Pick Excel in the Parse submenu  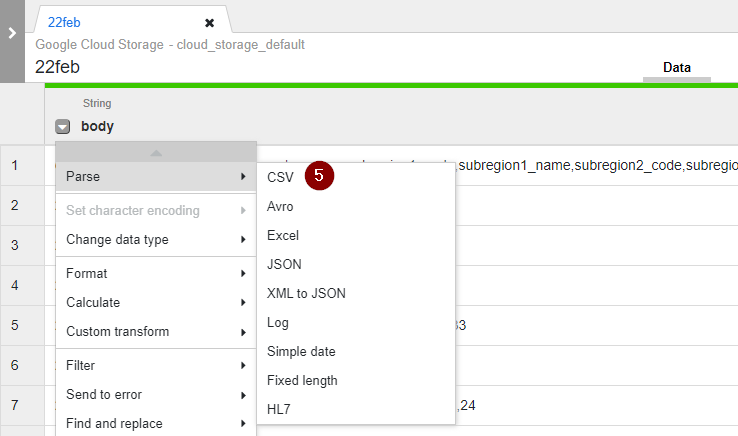click(x=283, y=235)
